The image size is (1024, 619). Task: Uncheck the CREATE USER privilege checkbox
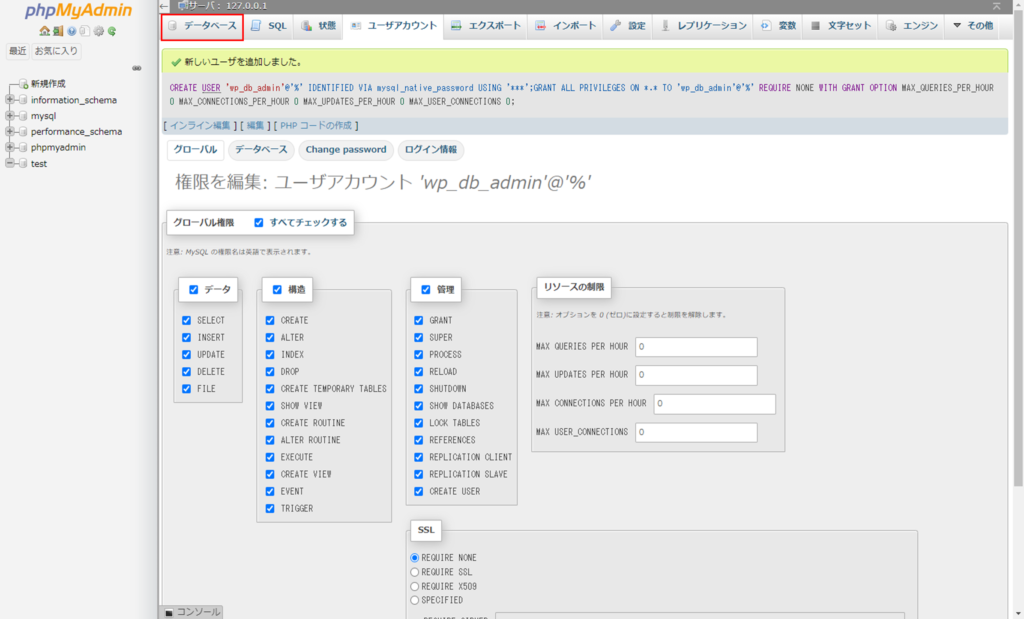tap(419, 492)
